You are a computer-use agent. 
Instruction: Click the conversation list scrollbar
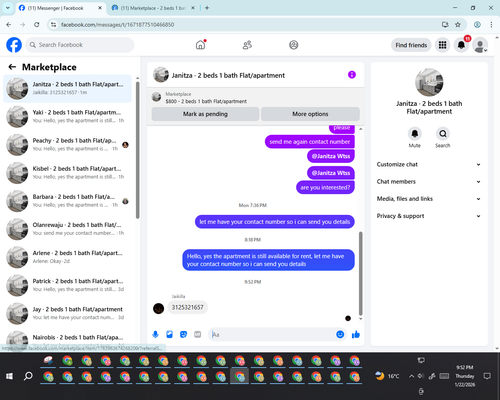137,150
